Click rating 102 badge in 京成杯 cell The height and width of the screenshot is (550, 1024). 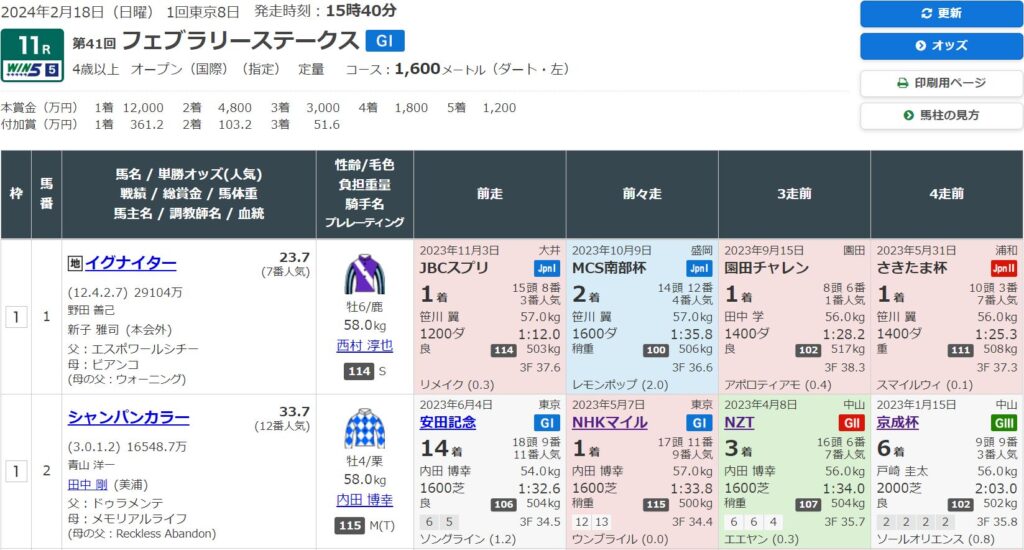click(961, 504)
